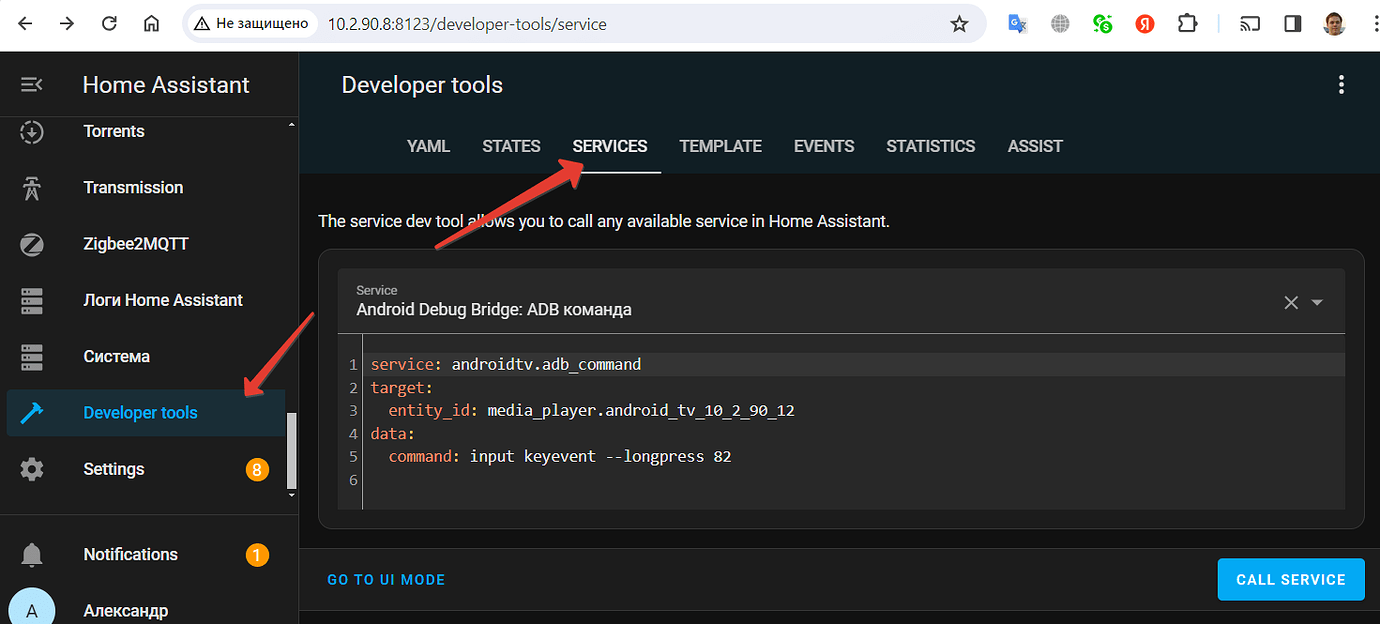
Task: Select the Transmission sidebar icon
Action: tap(31, 187)
